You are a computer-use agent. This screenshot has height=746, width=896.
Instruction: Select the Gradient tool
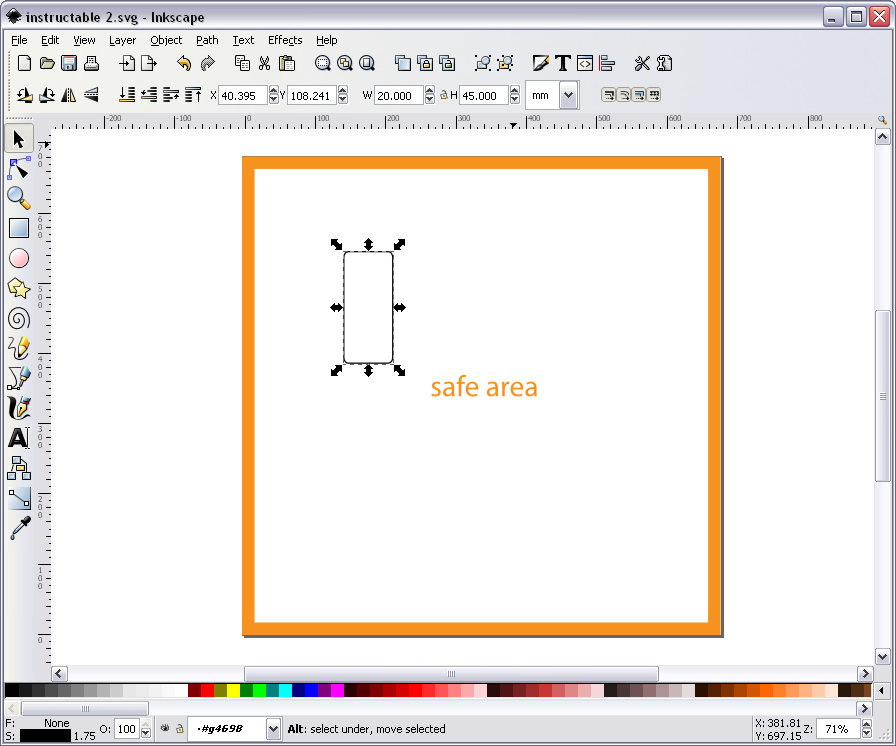pyautogui.click(x=19, y=499)
